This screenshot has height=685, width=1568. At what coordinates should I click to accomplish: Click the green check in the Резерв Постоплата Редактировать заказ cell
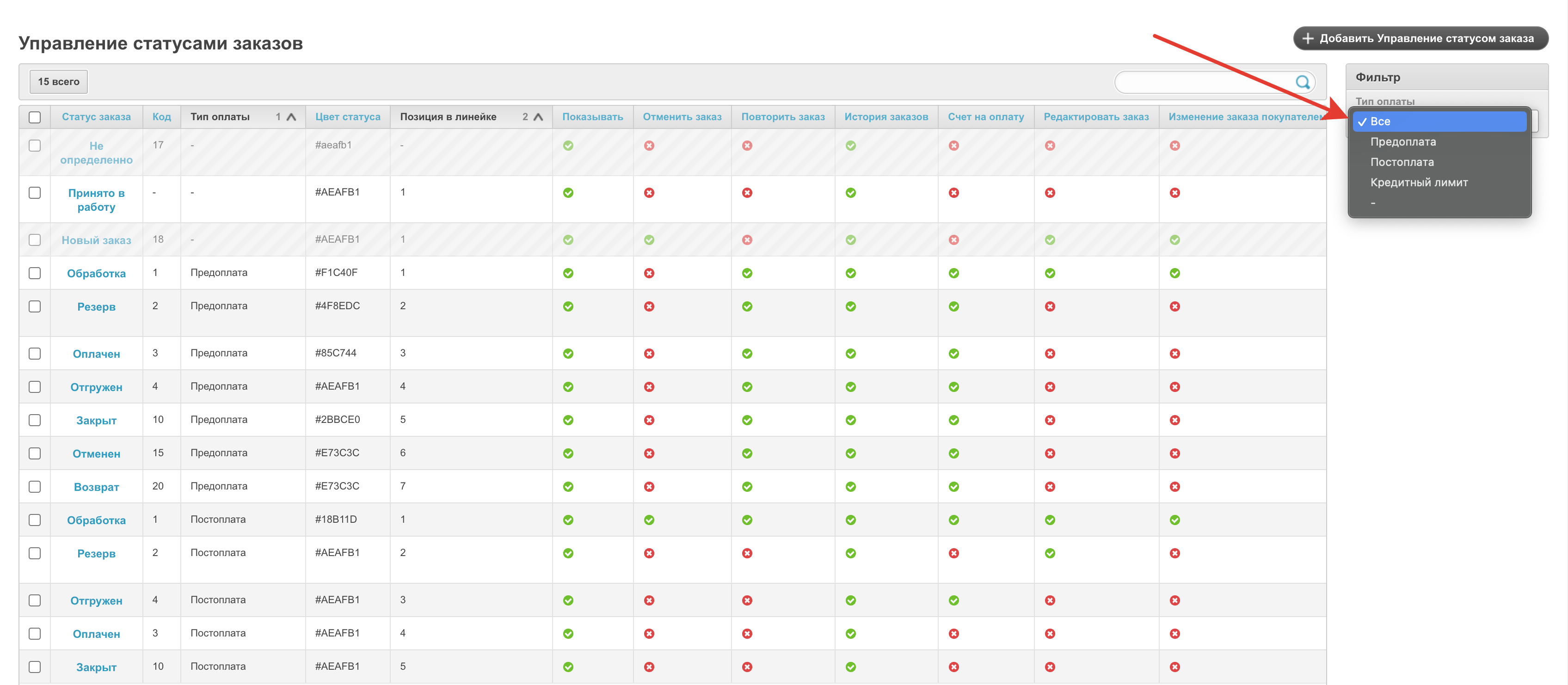(x=1049, y=553)
